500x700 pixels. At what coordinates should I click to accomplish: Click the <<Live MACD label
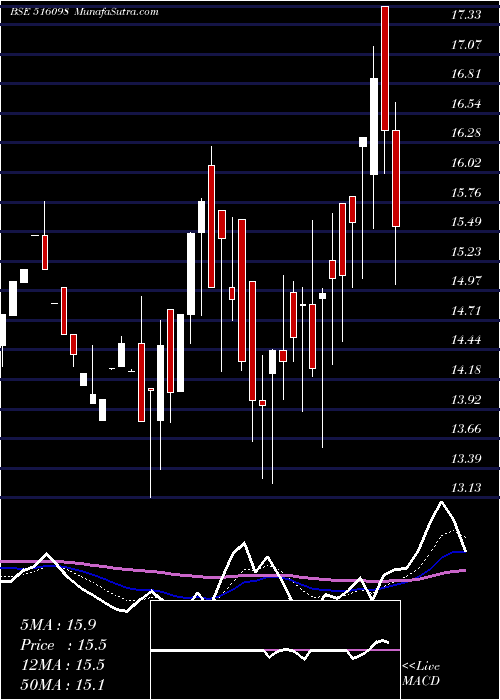[x=421, y=673]
